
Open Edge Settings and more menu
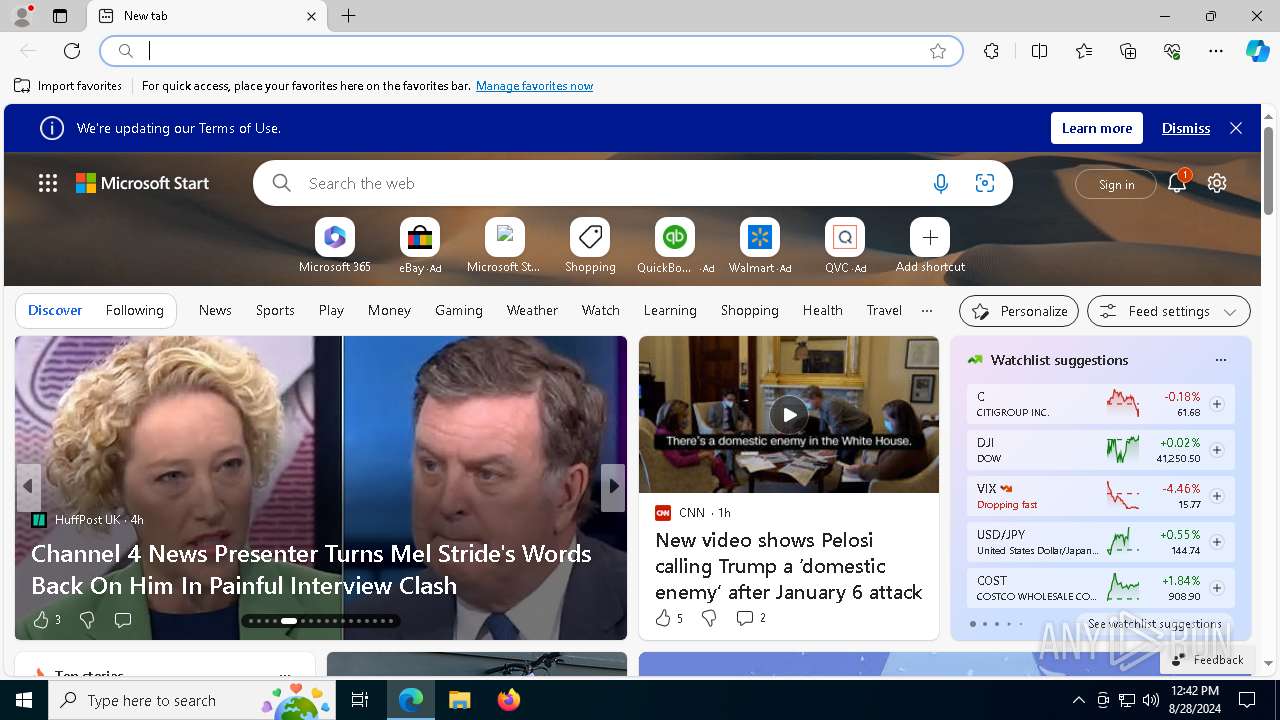click(x=1216, y=51)
